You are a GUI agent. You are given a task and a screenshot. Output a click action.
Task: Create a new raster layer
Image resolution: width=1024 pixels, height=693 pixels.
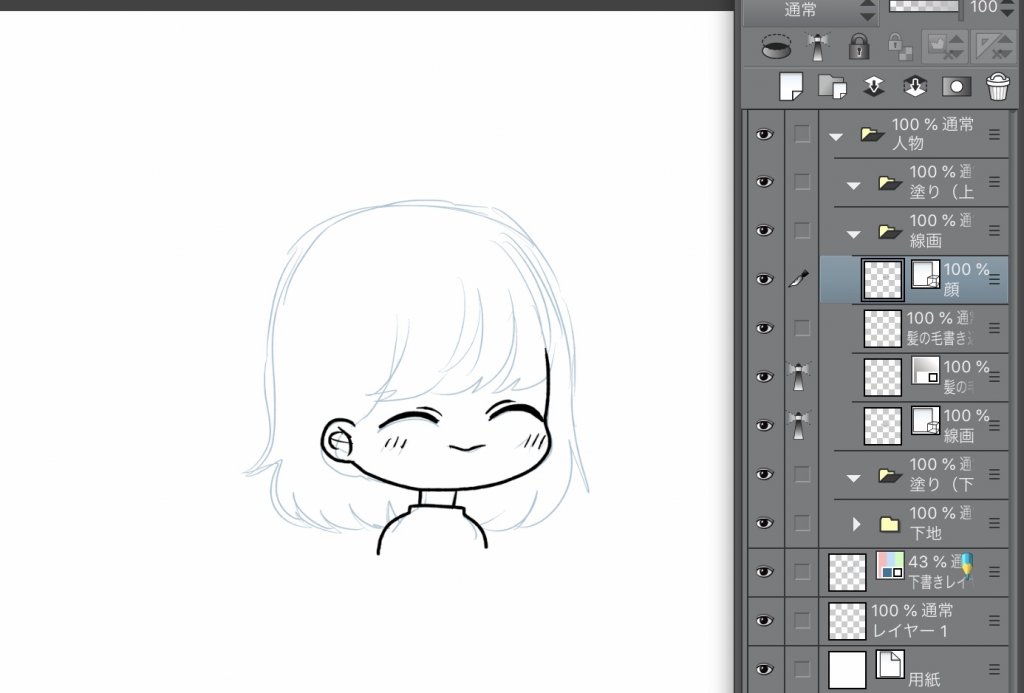[791, 87]
